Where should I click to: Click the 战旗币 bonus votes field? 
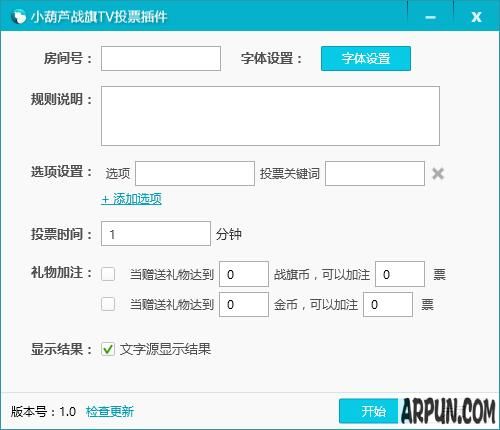(400, 274)
